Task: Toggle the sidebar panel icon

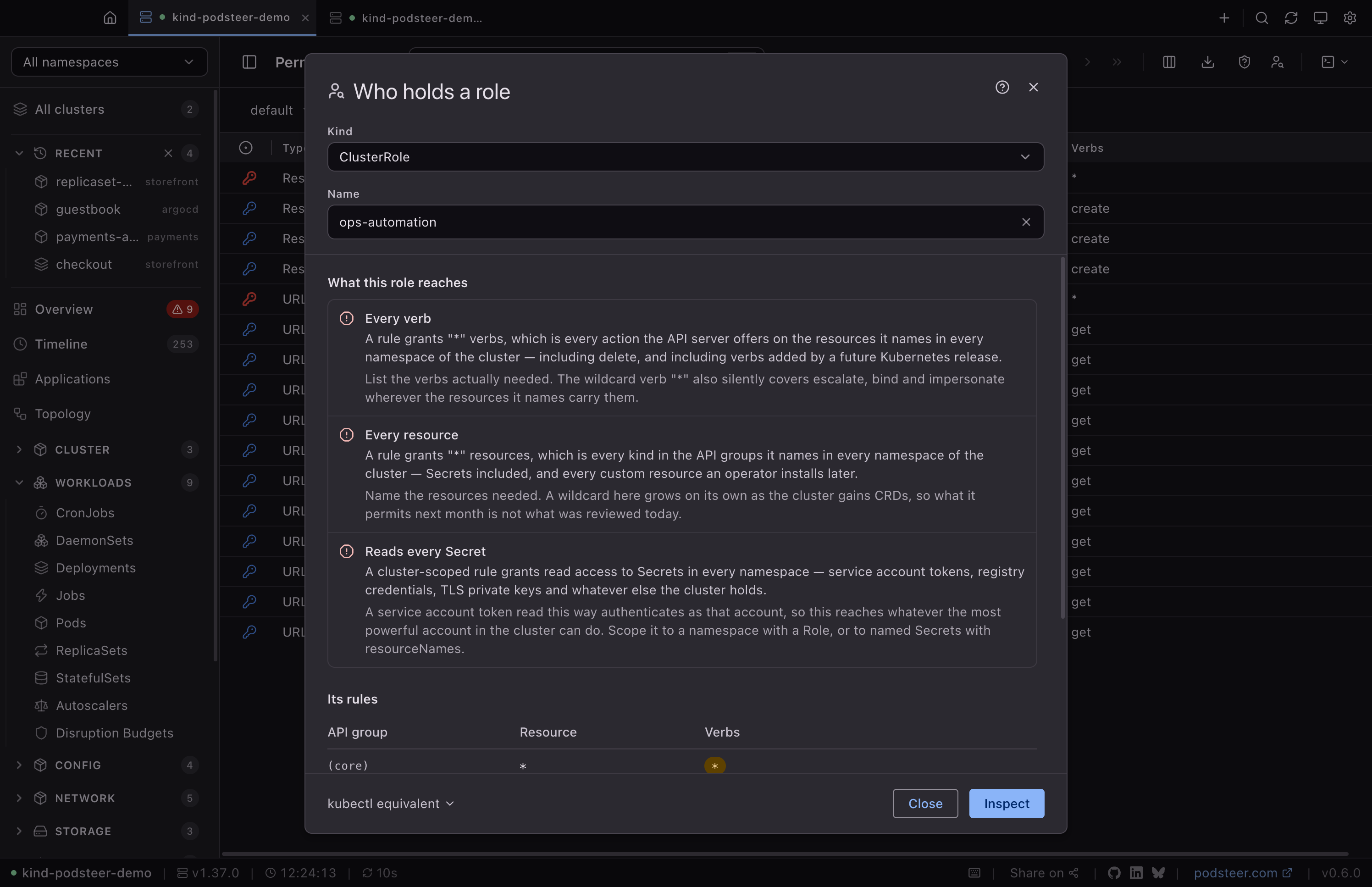Action: coord(249,62)
